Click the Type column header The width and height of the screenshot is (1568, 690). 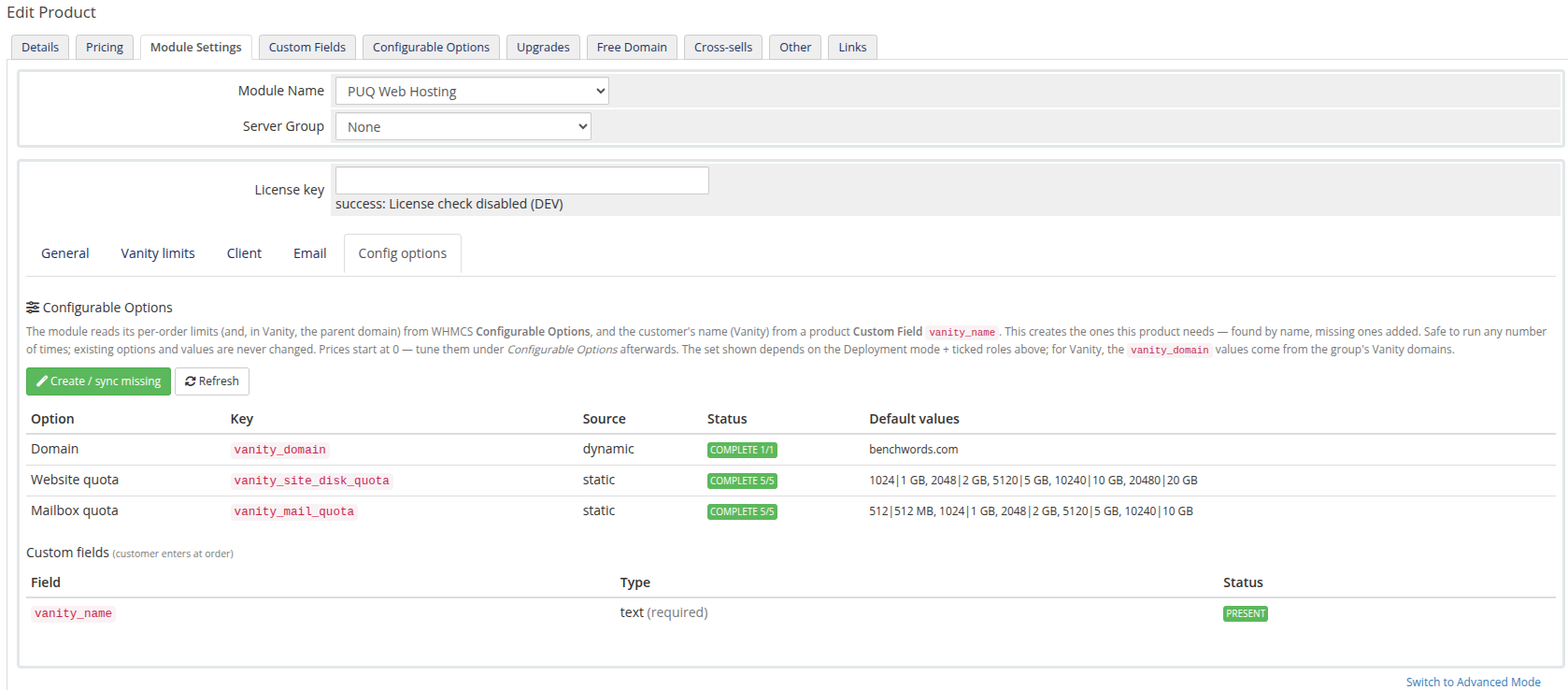[635, 582]
